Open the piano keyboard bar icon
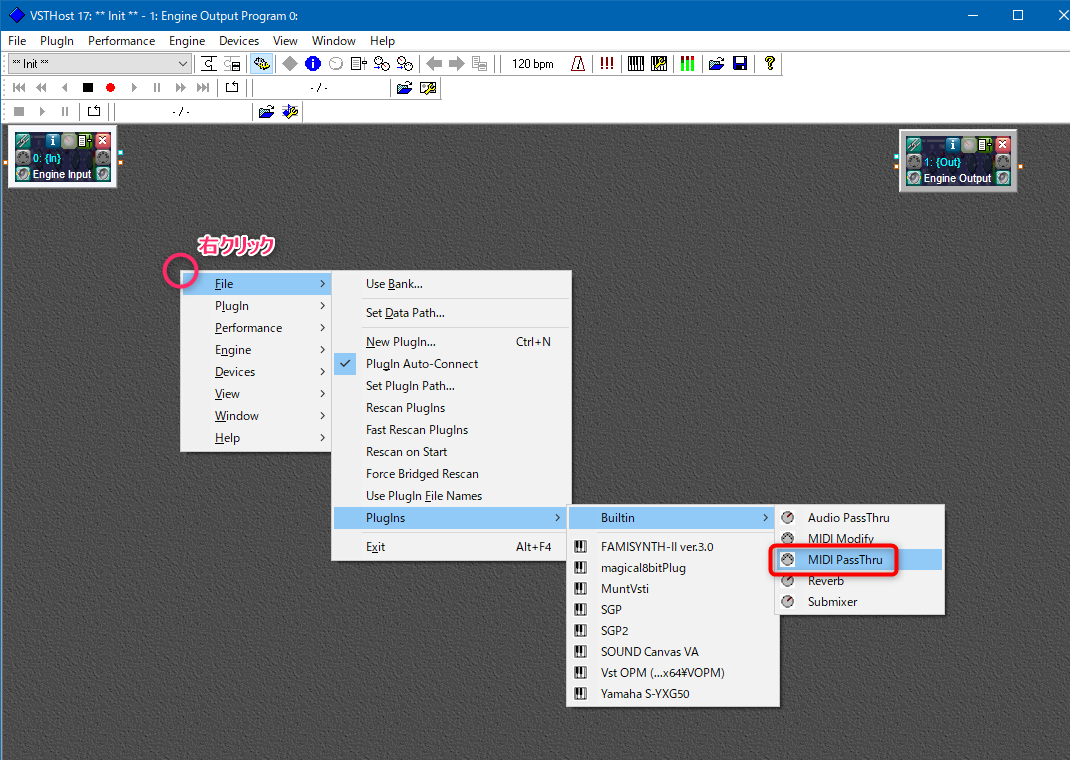1070x760 pixels. 636,63
